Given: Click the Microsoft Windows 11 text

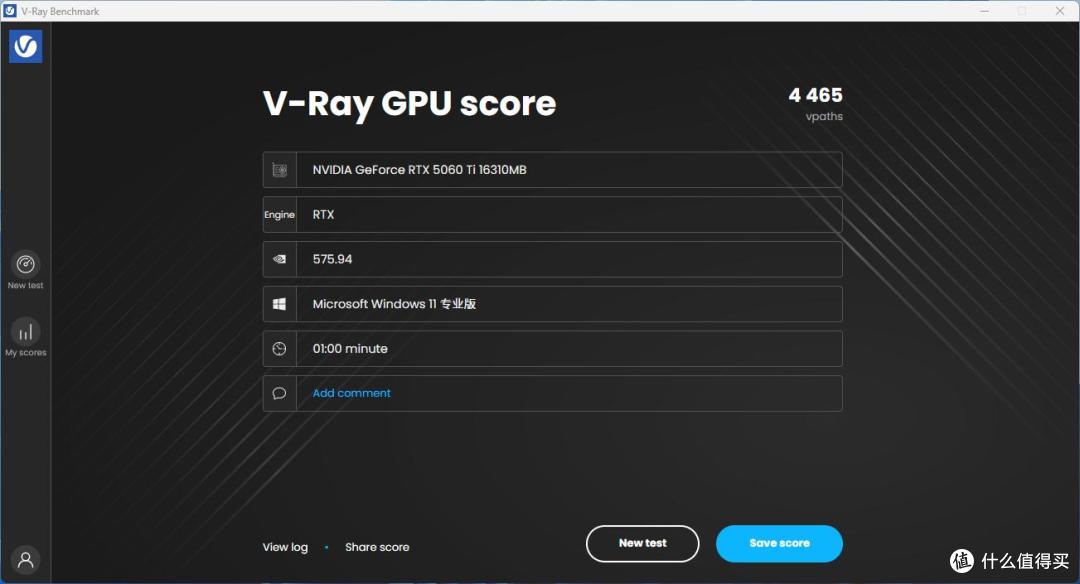Looking at the screenshot, I should tap(394, 304).
